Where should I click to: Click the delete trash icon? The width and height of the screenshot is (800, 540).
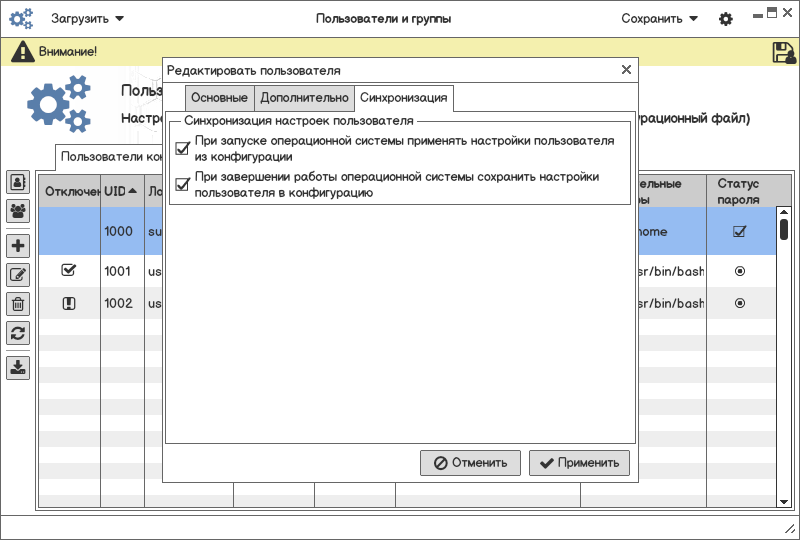[18, 304]
